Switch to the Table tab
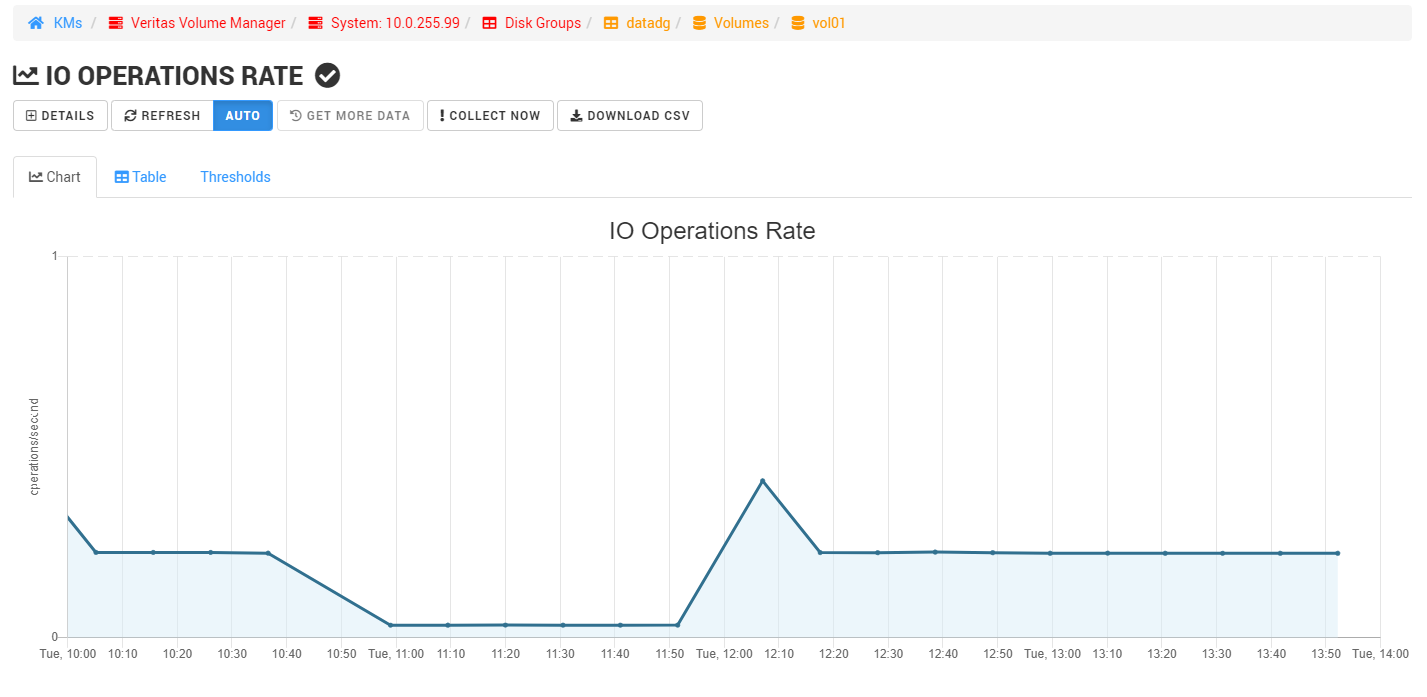Viewport: 1427px width, 697px height. point(140,176)
